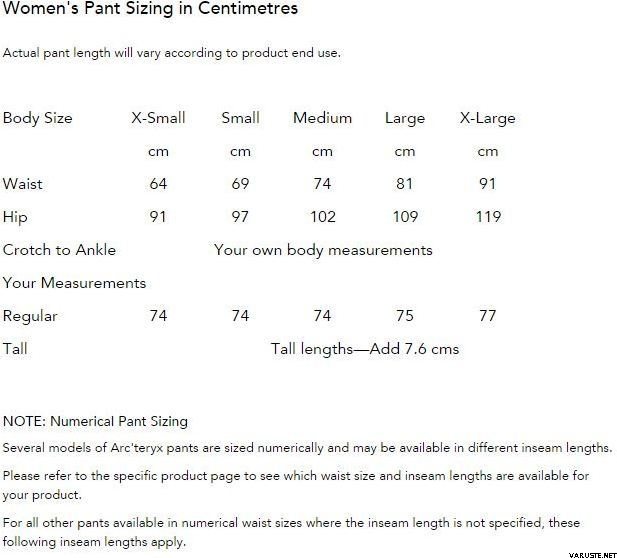617x558 pixels.
Task: Click hip value 119 for X-Large
Action: 487,217
